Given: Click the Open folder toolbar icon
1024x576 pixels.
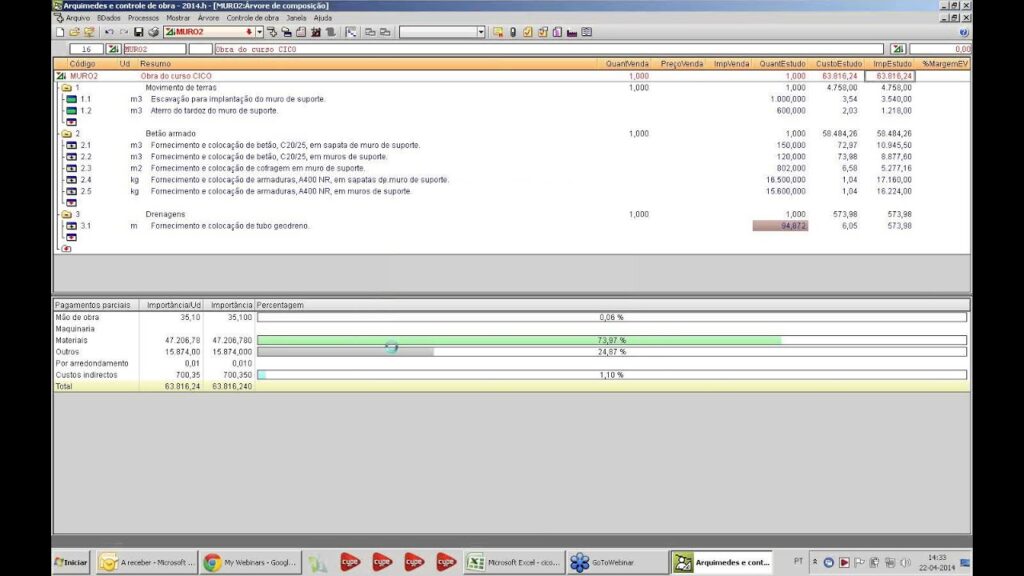Looking at the screenshot, I should 74,32.
